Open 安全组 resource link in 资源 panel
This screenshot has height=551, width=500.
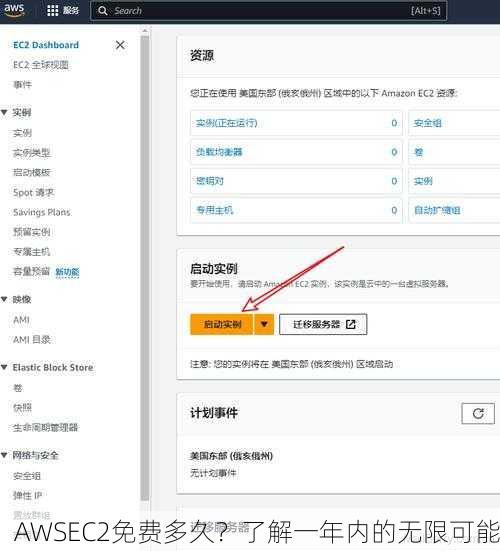tap(428, 123)
